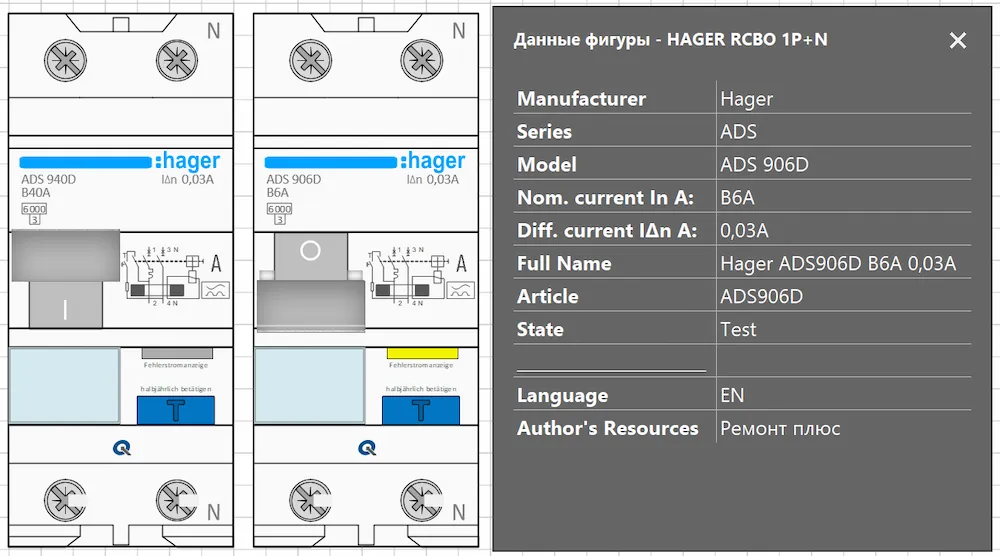Click the wiring diagram symbol on ADS 906D
The width and height of the screenshot is (1000, 556).
click(x=407, y=276)
